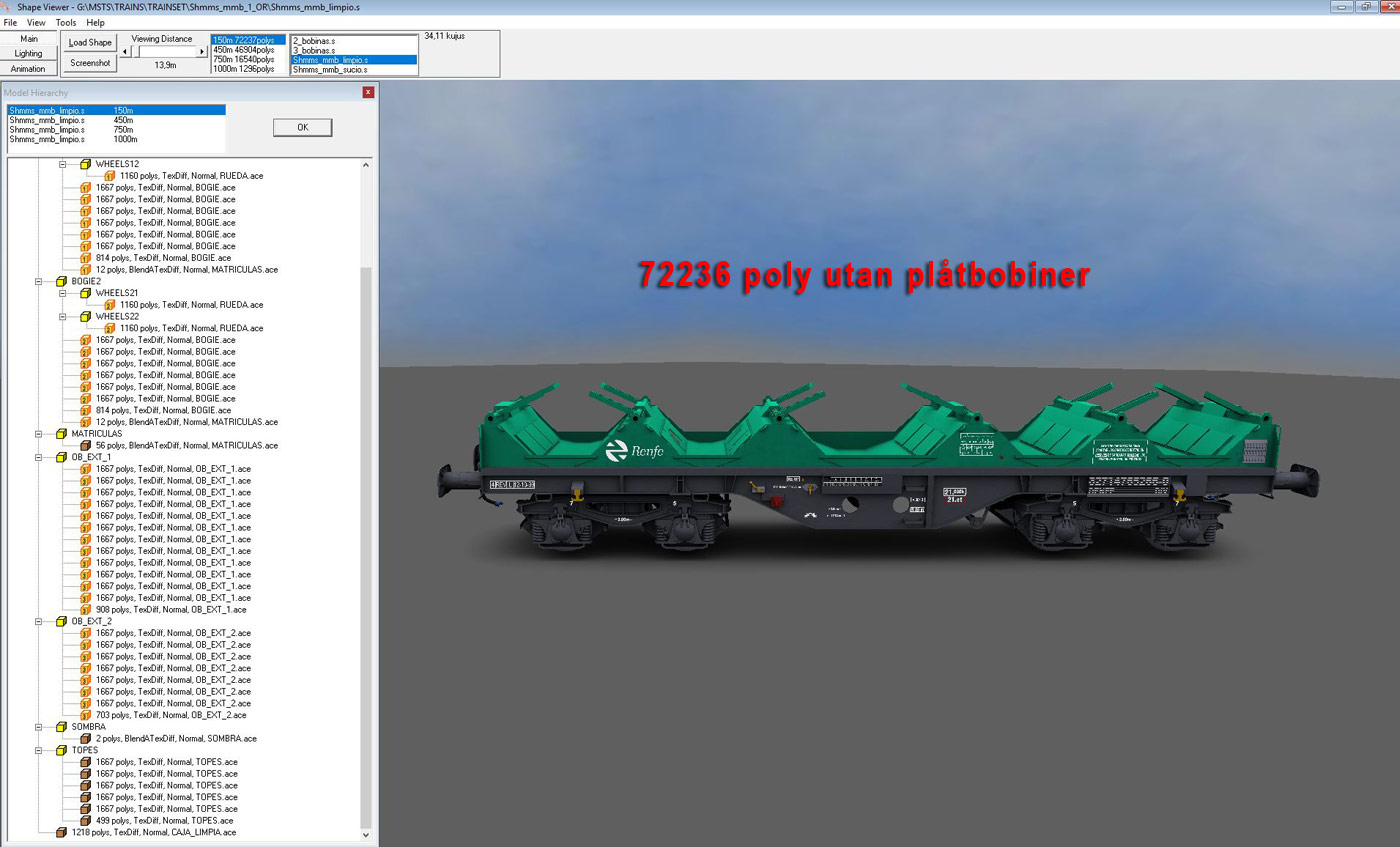Switch to the Lighting tab

29,53
